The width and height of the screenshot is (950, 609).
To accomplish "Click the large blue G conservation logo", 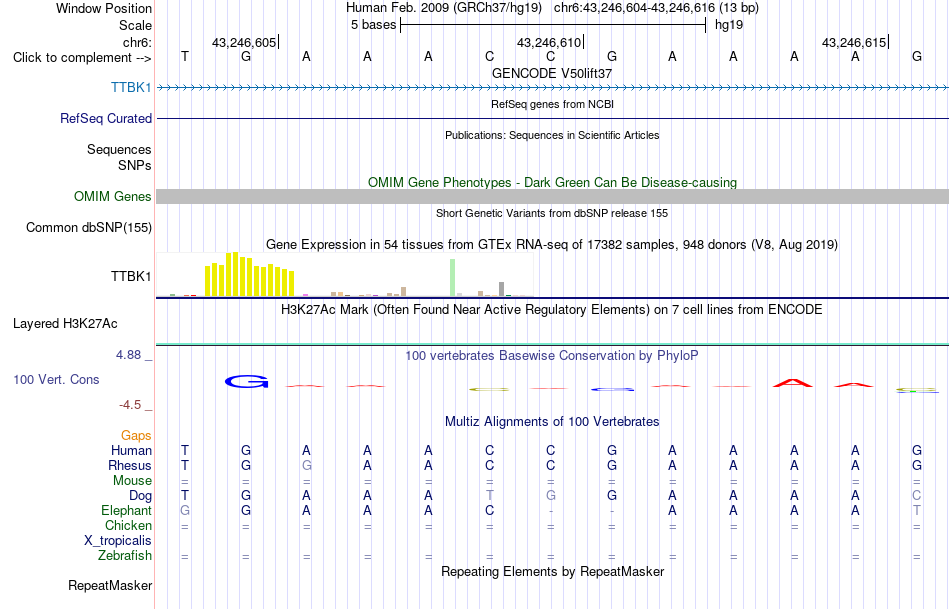I will (x=247, y=381).
